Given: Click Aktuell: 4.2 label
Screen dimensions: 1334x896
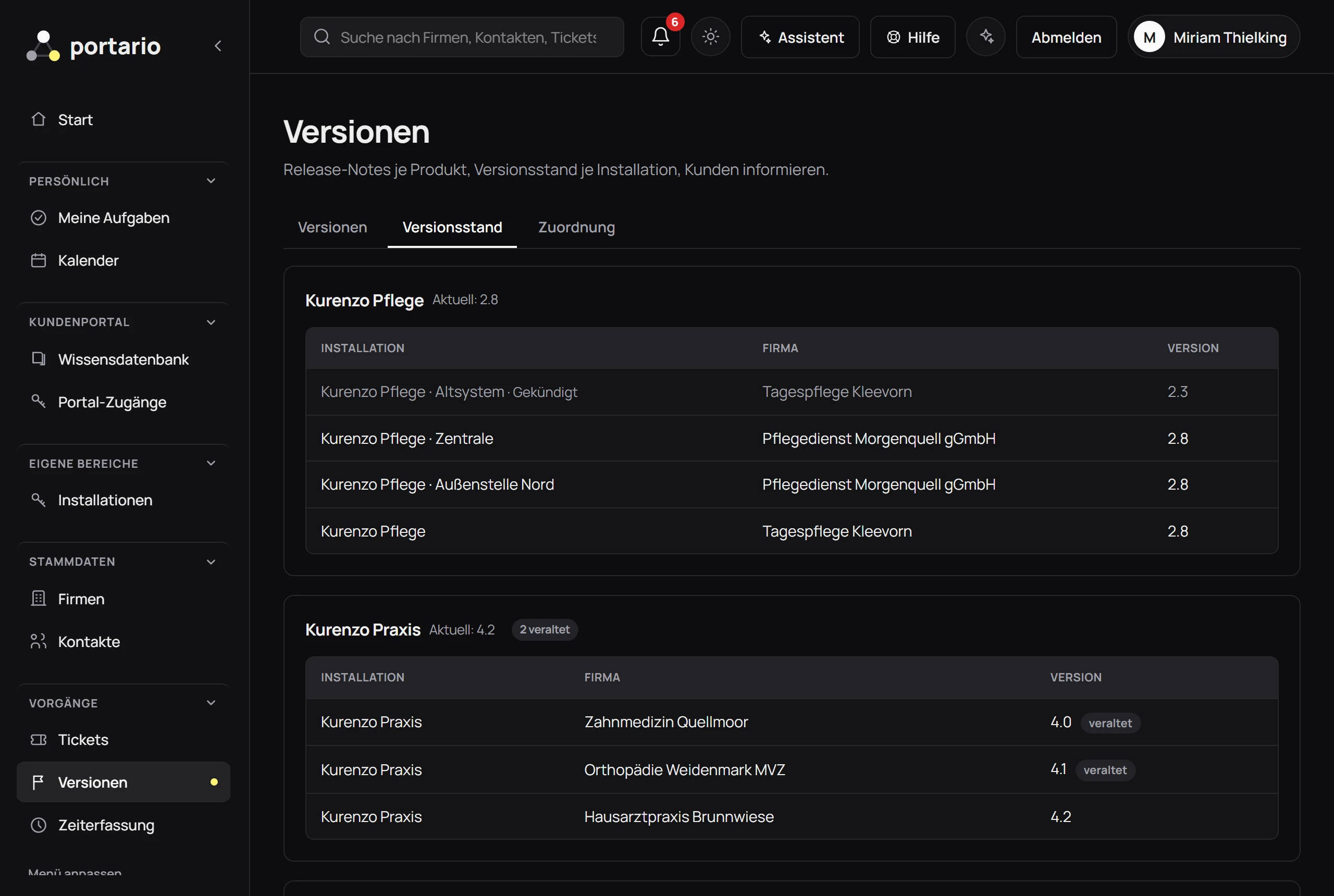Looking at the screenshot, I should point(462,630).
